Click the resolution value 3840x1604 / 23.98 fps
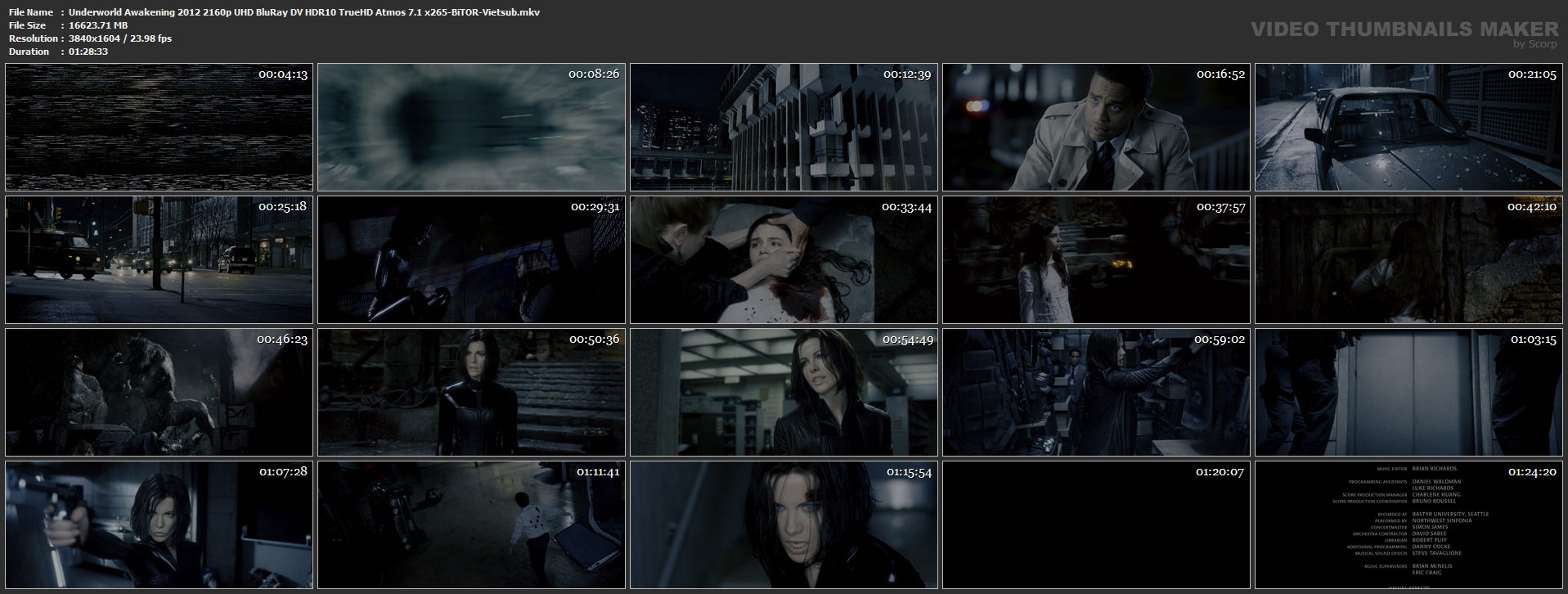The image size is (1568, 594). click(120, 38)
